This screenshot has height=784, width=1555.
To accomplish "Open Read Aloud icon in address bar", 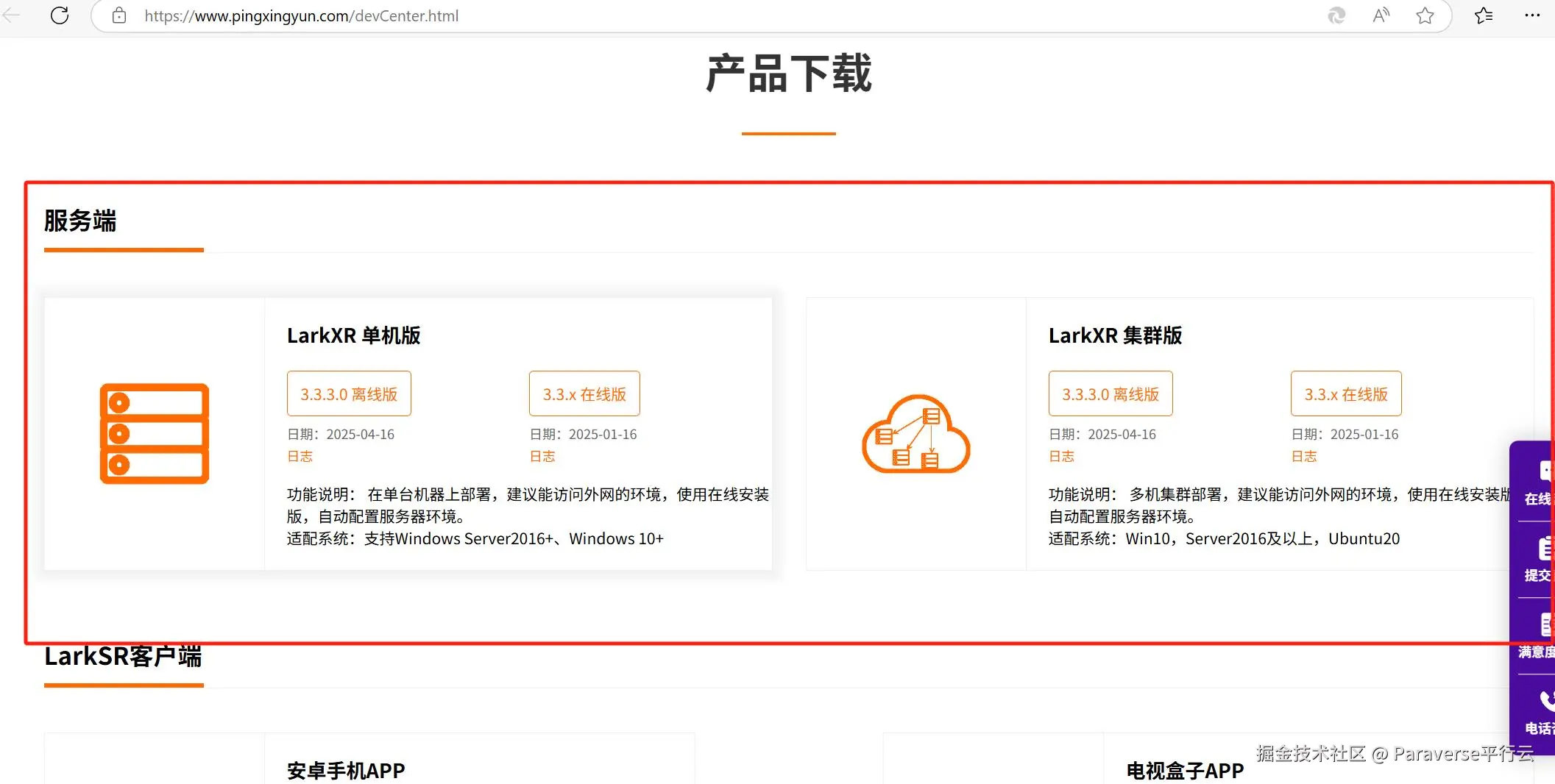I will [x=1381, y=15].
